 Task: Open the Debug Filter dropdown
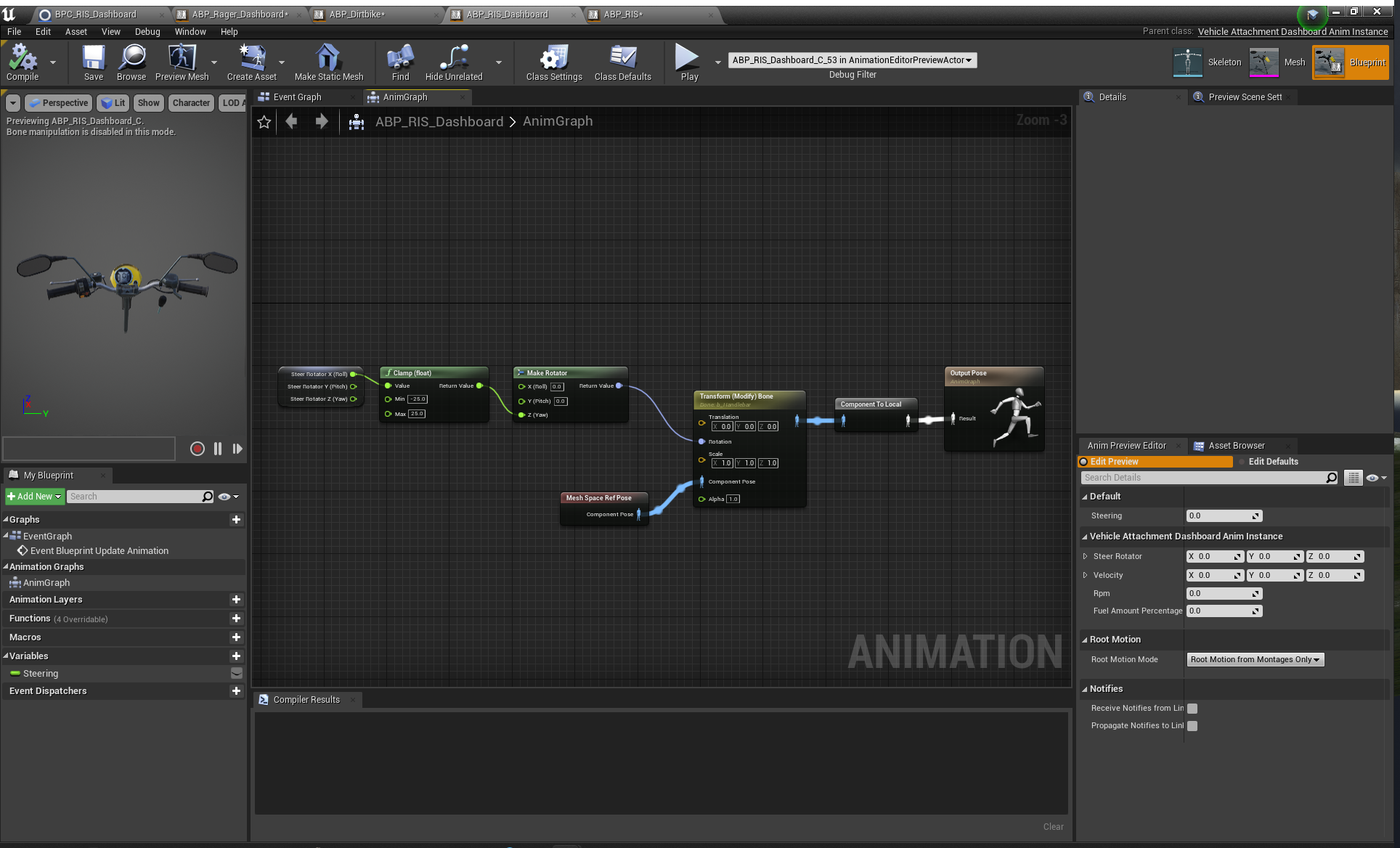(852, 60)
